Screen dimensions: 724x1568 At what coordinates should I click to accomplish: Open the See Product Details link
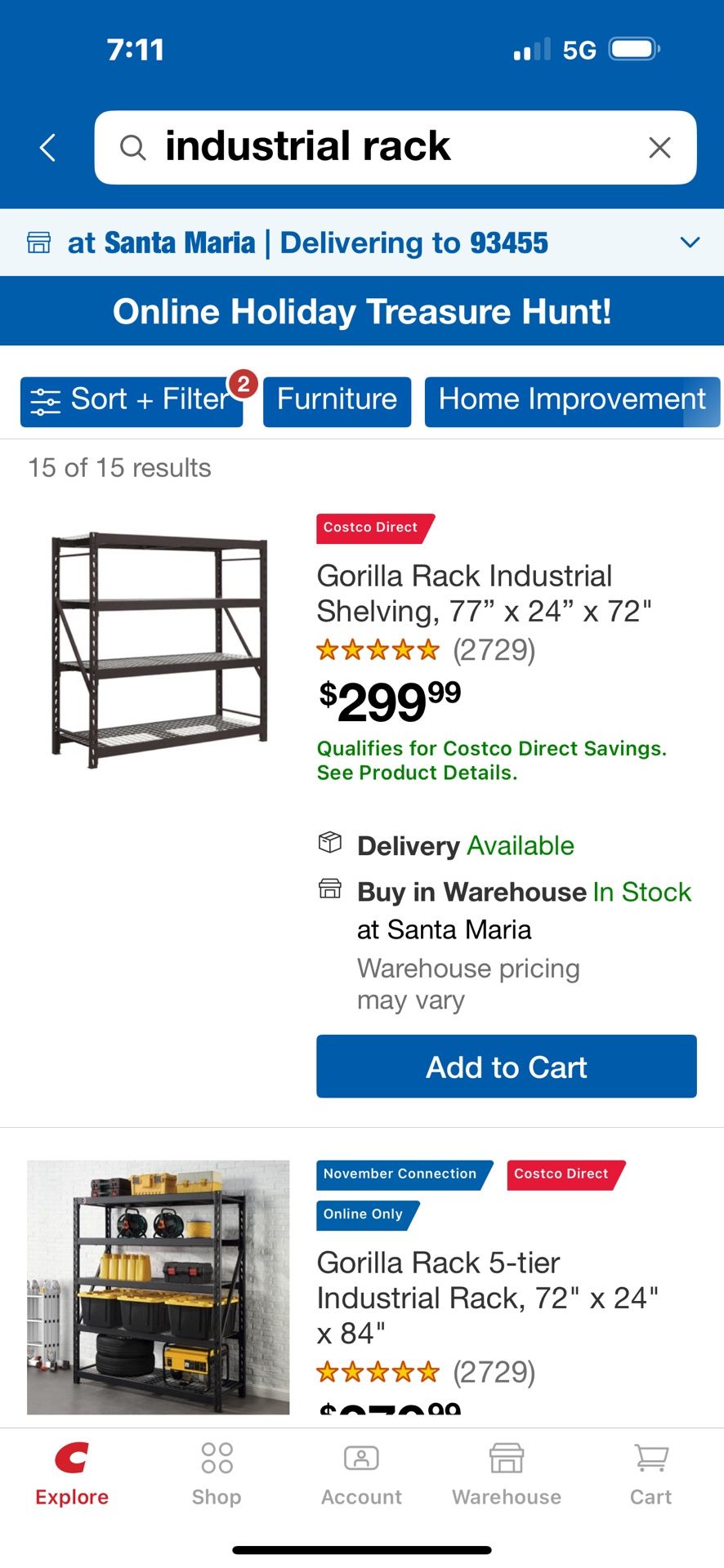tap(417, 772)
